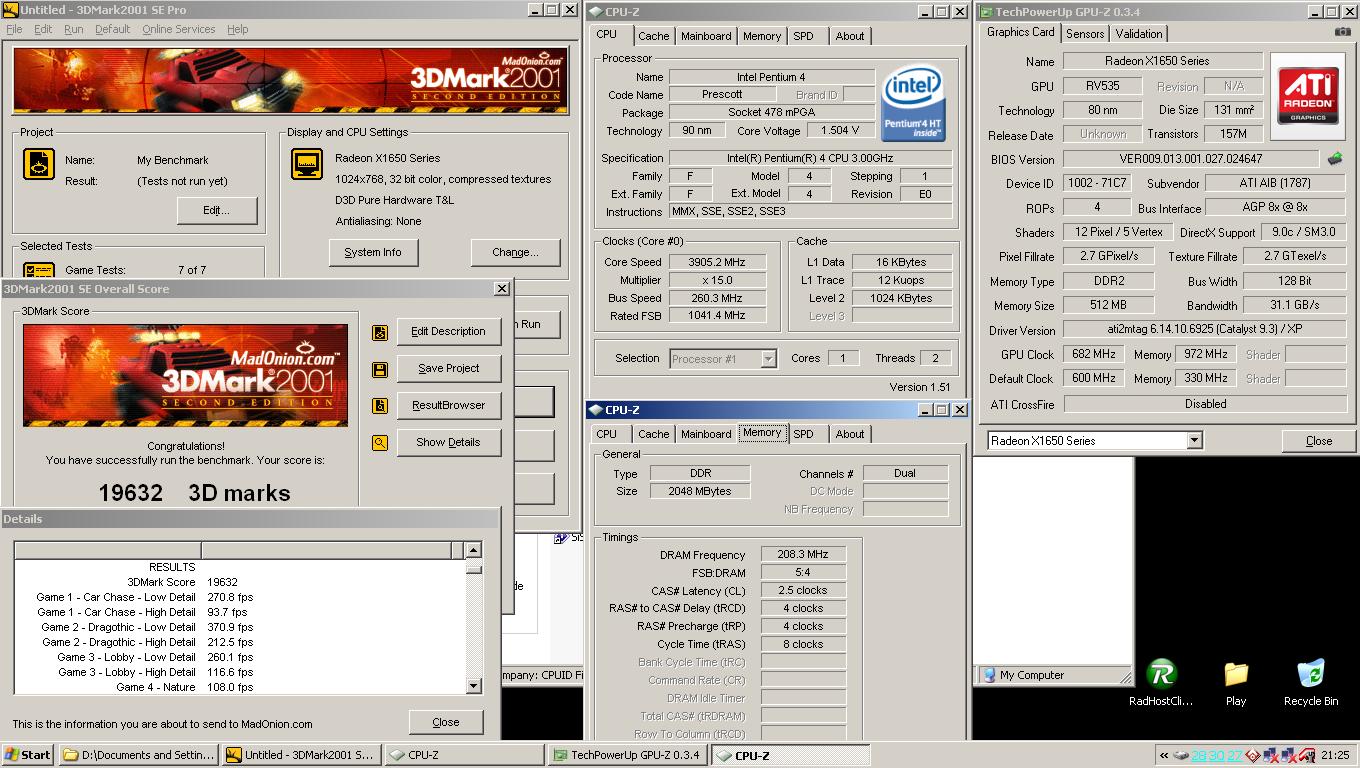Screen dimensions: 1360x768
Task: Open the Run menu in 3DMark
Action: [x=74, y=29]
